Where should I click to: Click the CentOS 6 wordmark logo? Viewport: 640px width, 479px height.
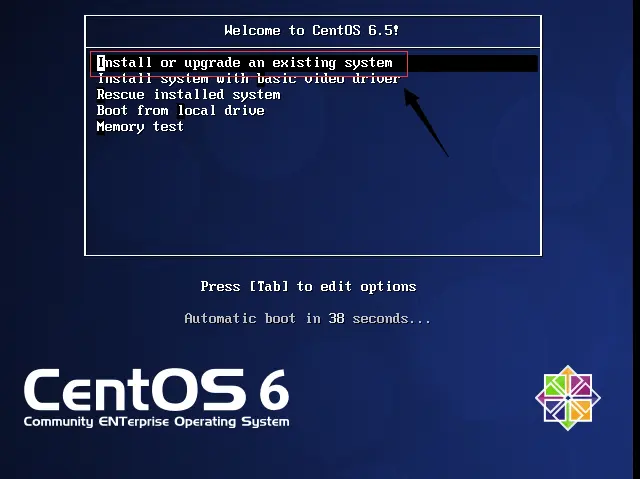157,390
